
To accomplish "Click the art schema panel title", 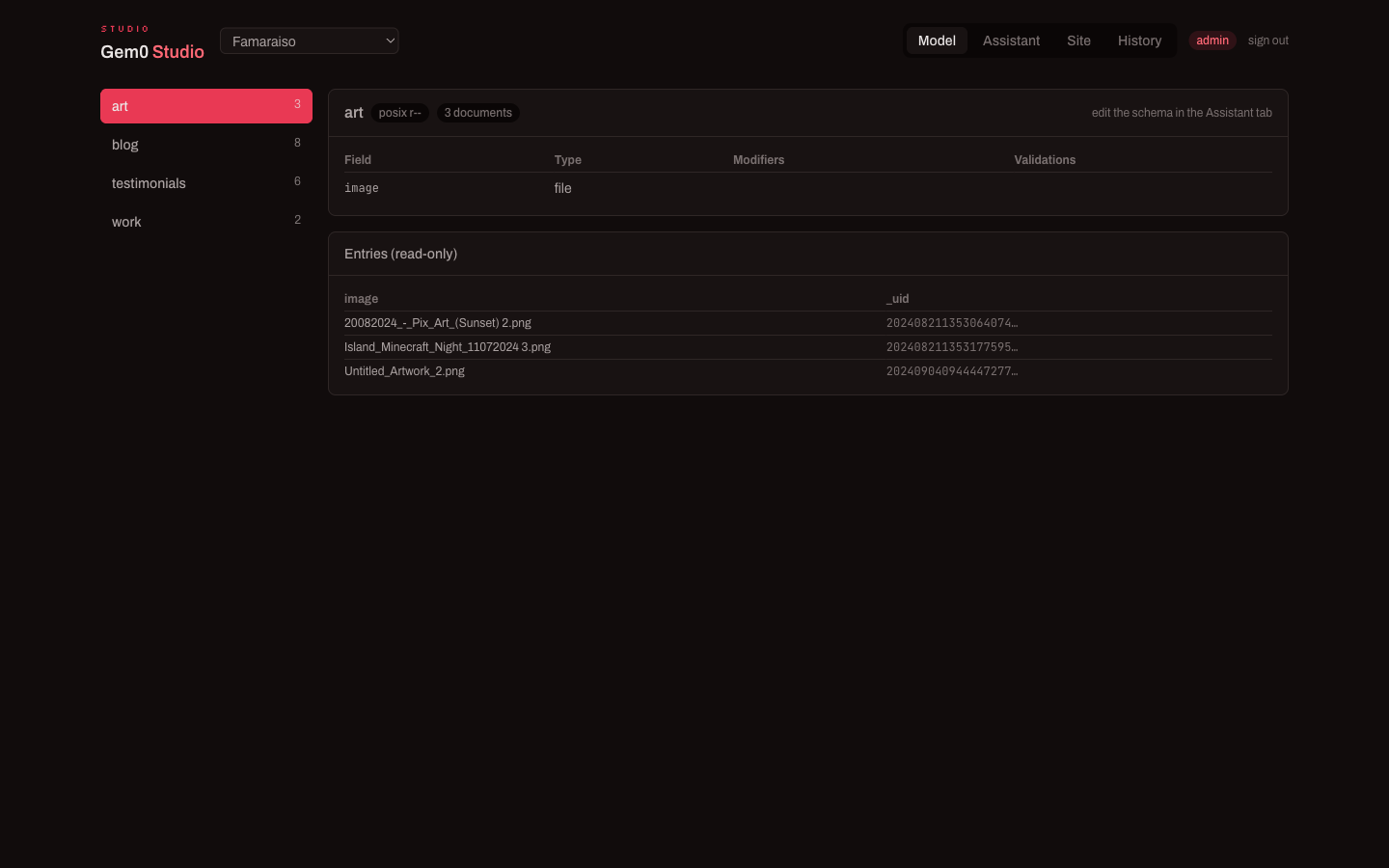I will pos(354,113).
